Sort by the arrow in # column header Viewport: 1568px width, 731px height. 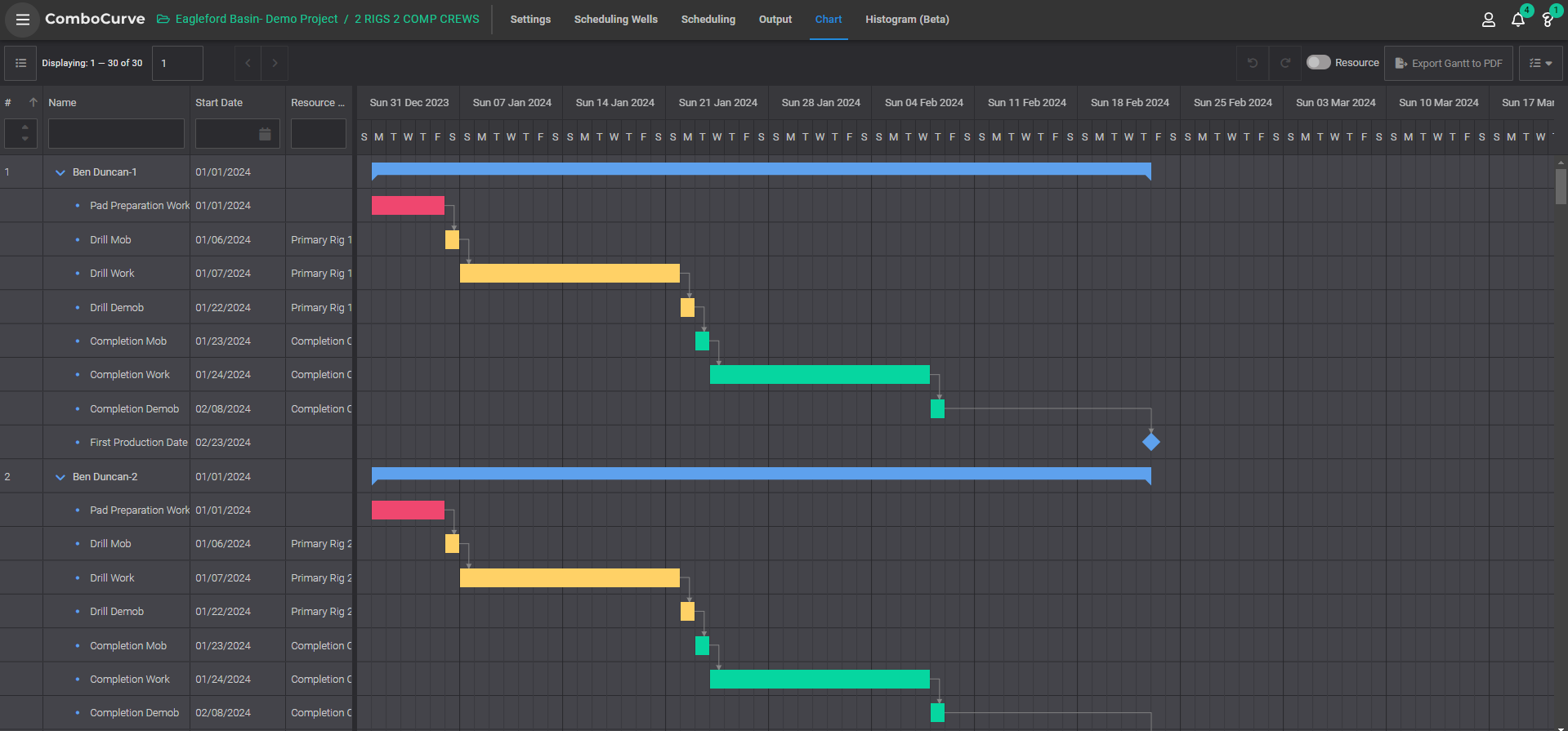pos(34,102)
